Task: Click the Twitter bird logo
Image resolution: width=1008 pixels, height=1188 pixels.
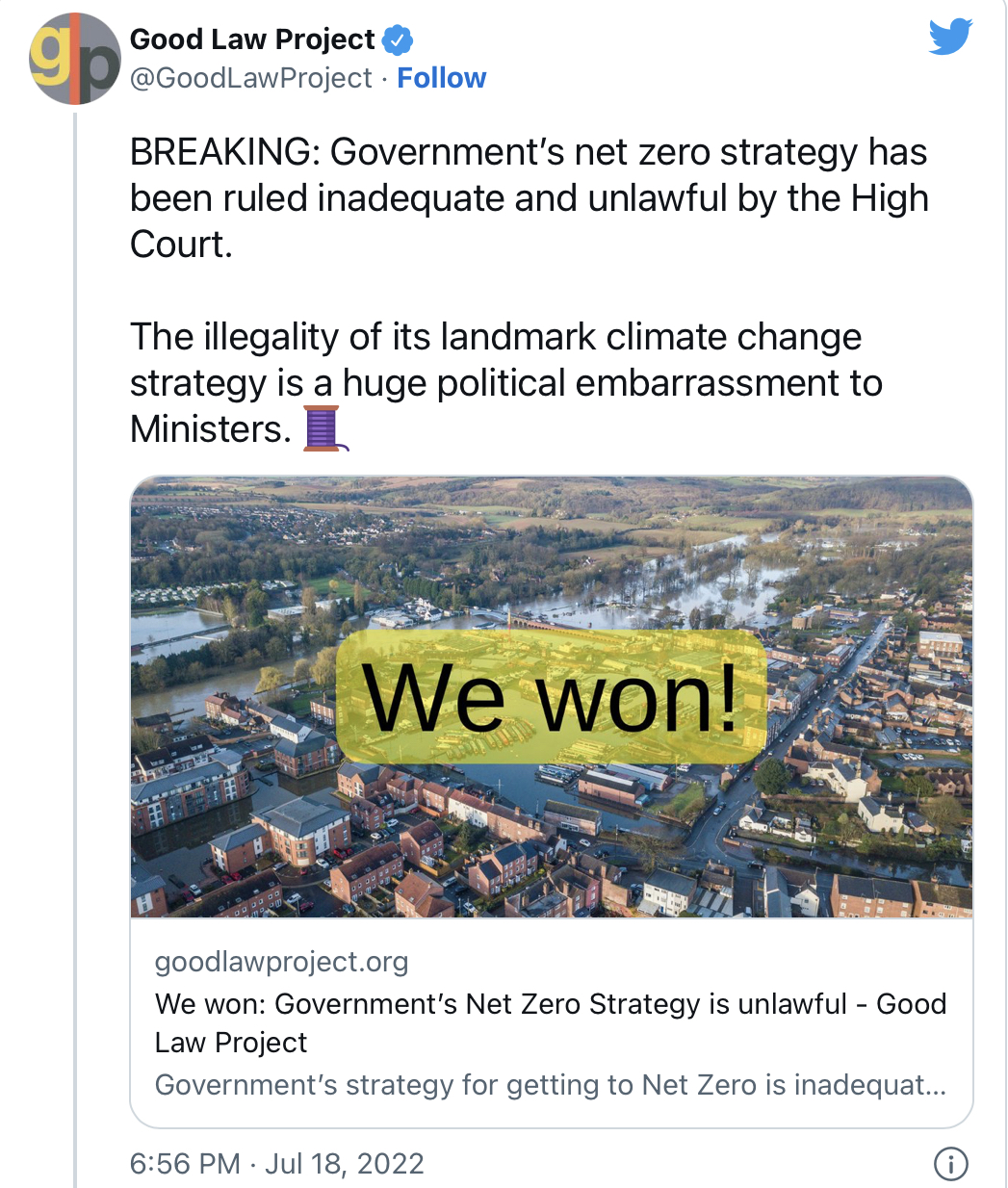Action: point(950,38)
